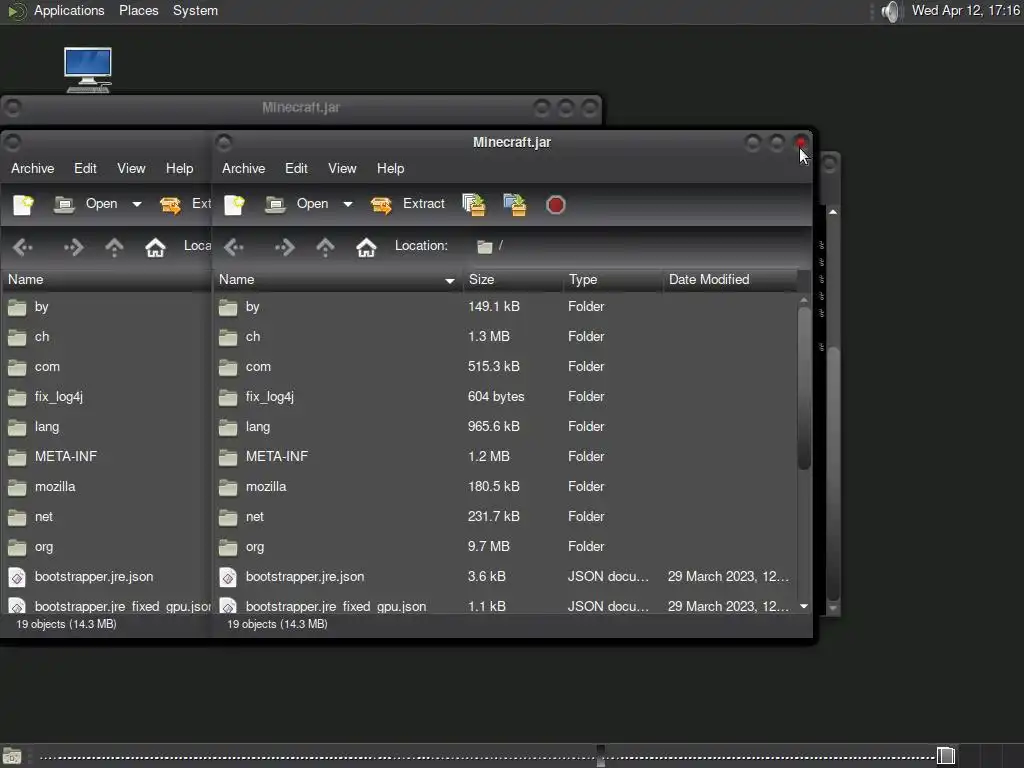The width and height of the screenshot is (1024, 768).
Task: Select 'lang' folder in front window
Action: pyautogui.click(x=505, y=427)
